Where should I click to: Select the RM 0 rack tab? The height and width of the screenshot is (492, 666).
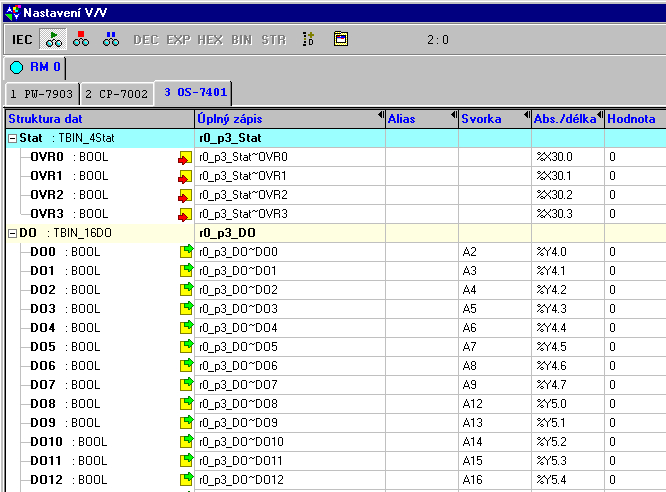click(x=35, y=67)
